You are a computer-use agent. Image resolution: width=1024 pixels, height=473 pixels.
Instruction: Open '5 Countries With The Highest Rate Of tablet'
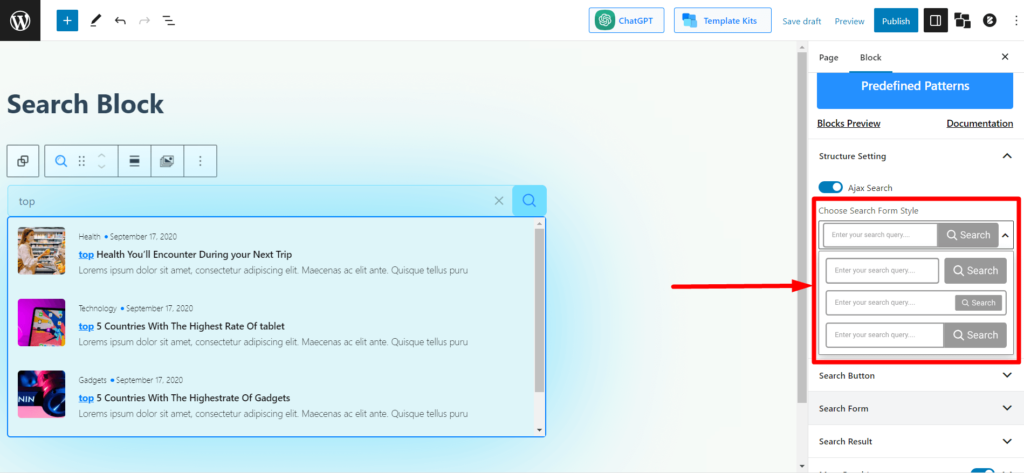182,326
